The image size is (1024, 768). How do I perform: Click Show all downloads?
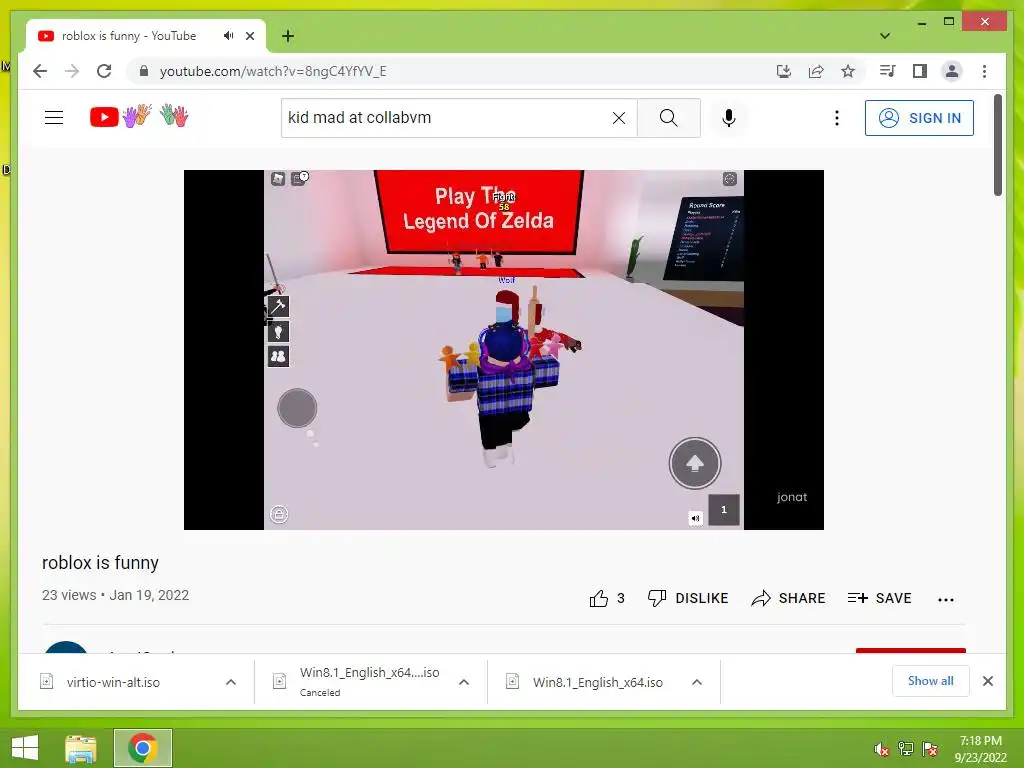point(930,681)
